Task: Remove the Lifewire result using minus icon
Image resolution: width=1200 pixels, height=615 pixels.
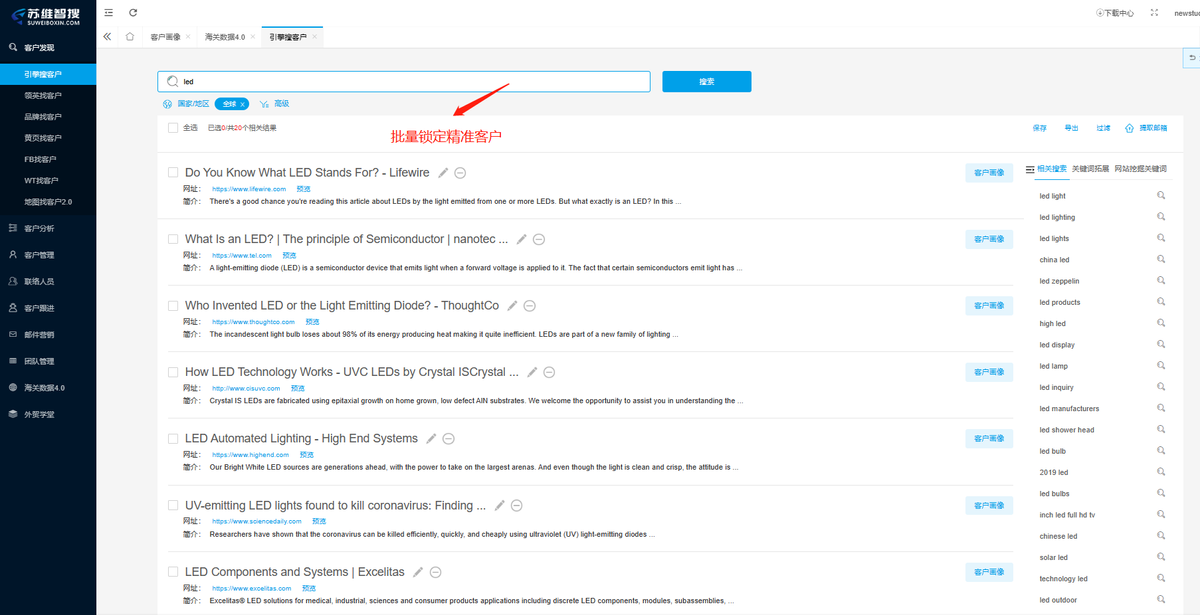Action: tap(460, 173)
